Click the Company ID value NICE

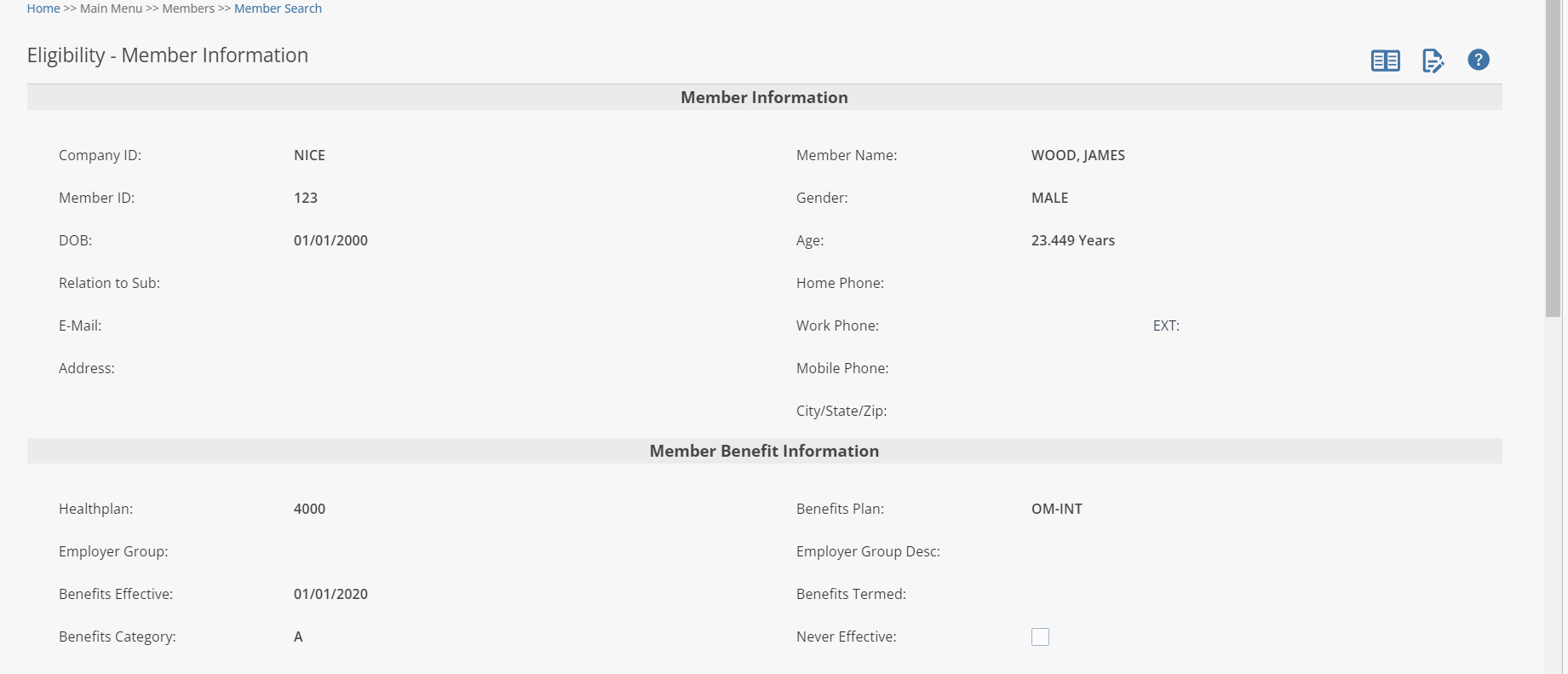309,155
